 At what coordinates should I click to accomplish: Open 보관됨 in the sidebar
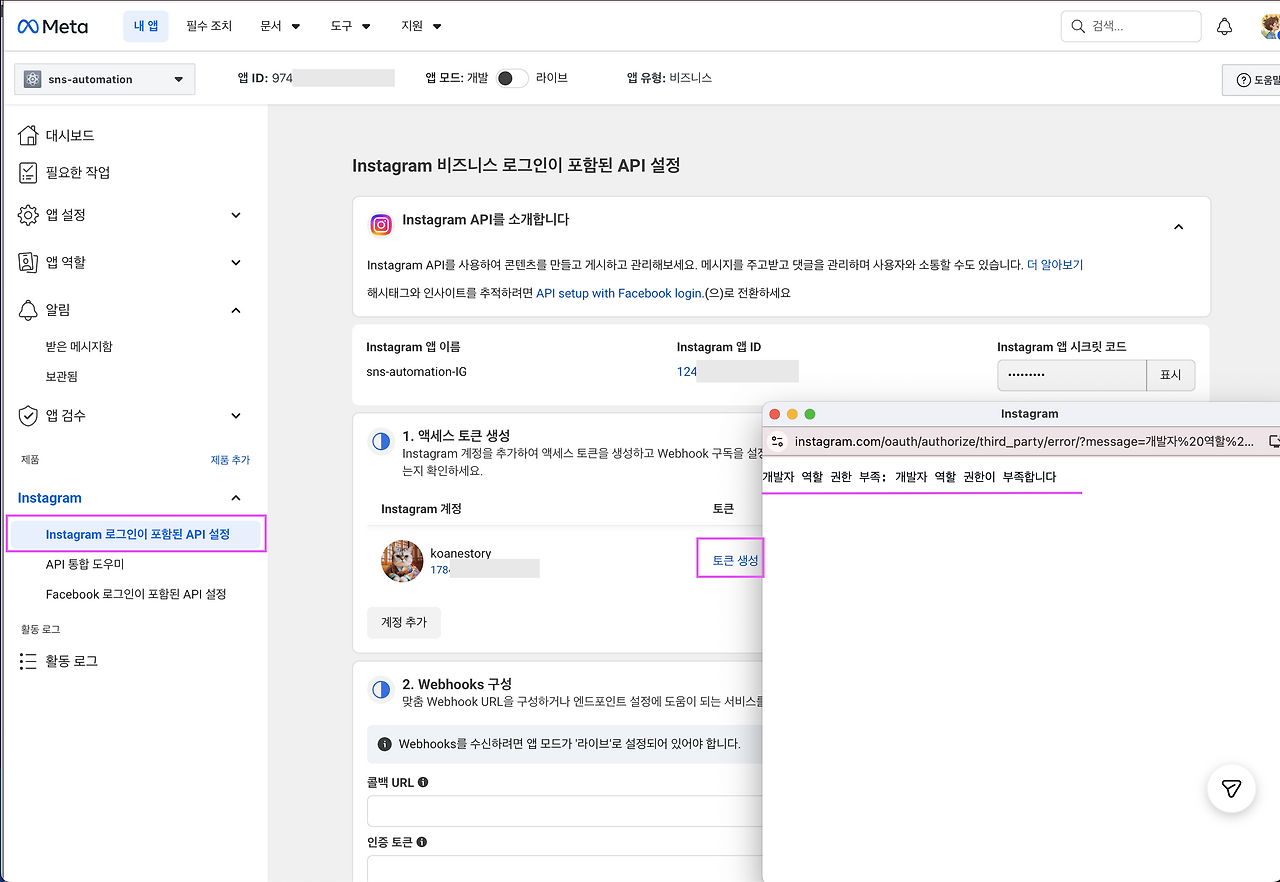click(x=62, y=376)
